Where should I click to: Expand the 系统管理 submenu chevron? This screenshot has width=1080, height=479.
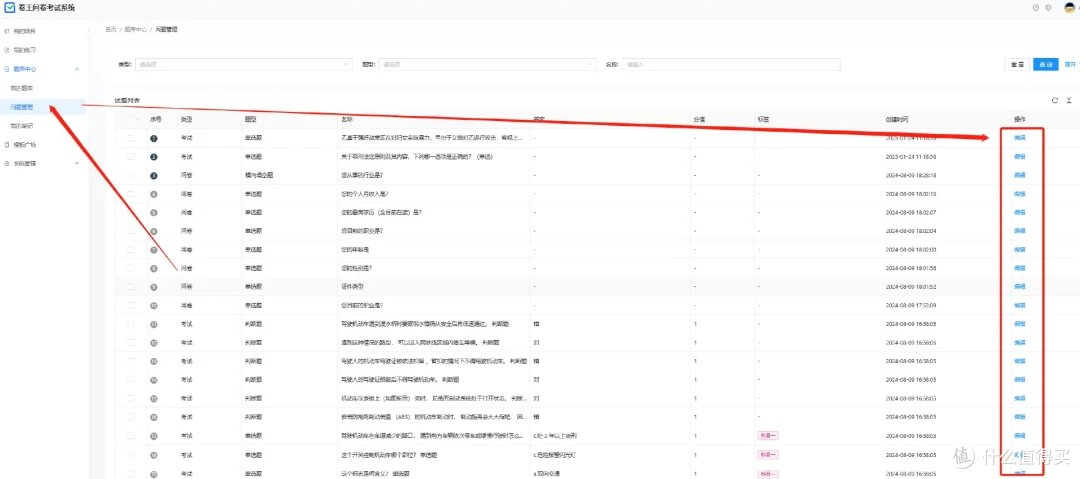pyautogui.click(x=76, y=163)
